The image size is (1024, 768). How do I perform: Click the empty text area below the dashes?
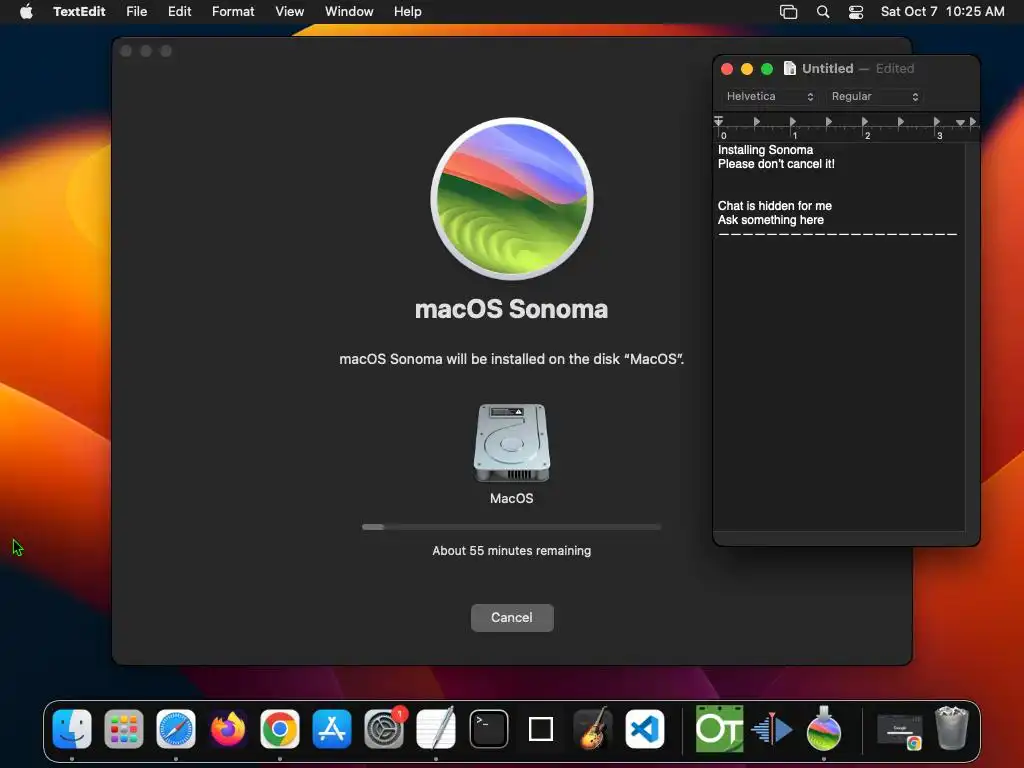(x=839, y=385)
